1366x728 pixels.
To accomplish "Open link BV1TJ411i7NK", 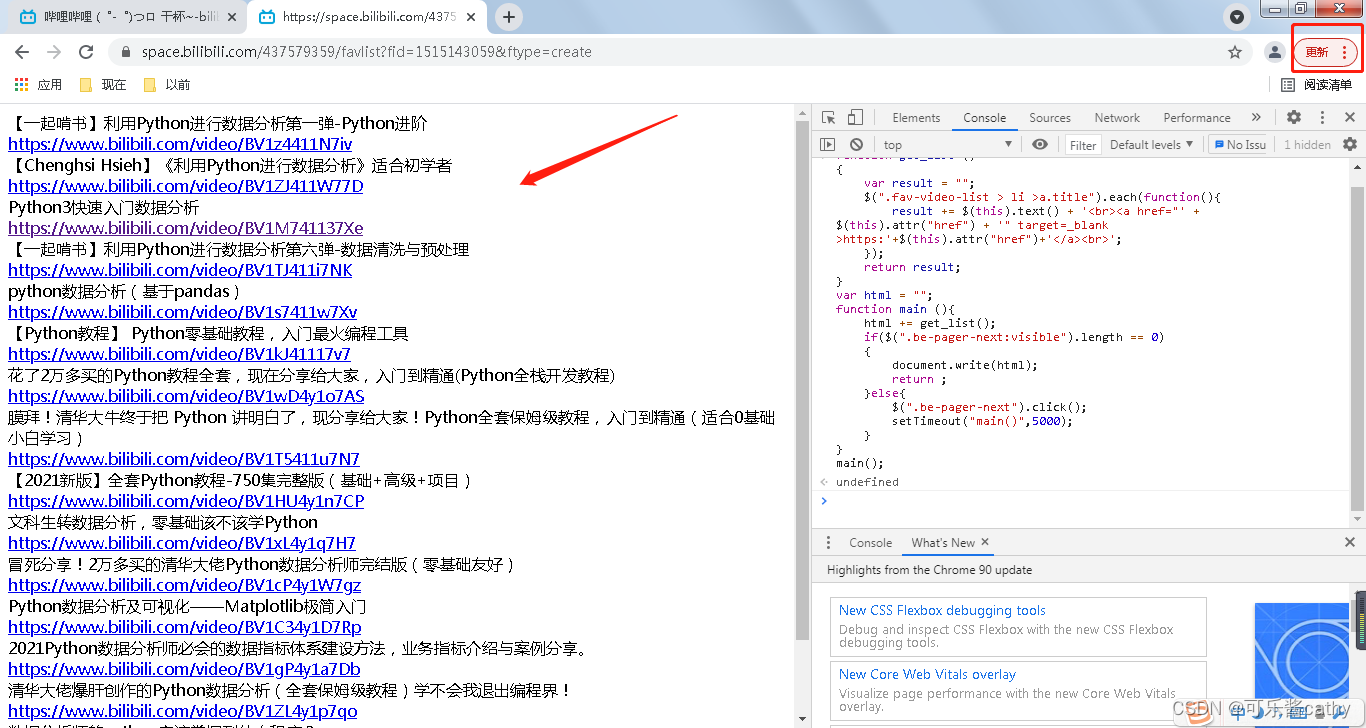I will pyautogui.click(x=180, y=270).
